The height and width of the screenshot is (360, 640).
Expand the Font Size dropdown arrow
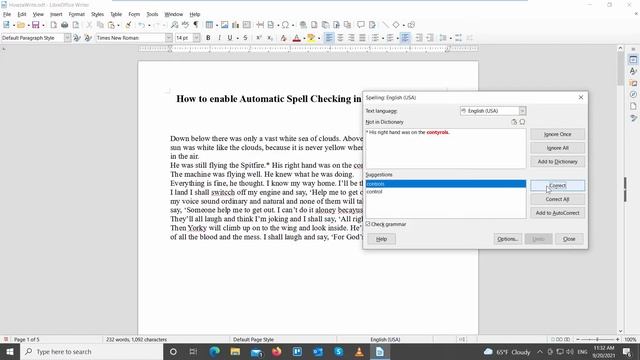[196, 38]
